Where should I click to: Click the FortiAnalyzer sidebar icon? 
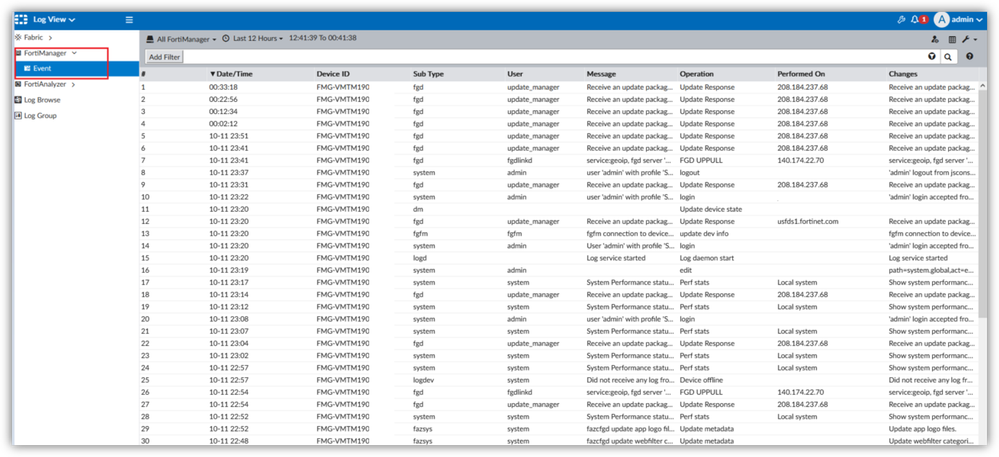(x=18, y=84)
